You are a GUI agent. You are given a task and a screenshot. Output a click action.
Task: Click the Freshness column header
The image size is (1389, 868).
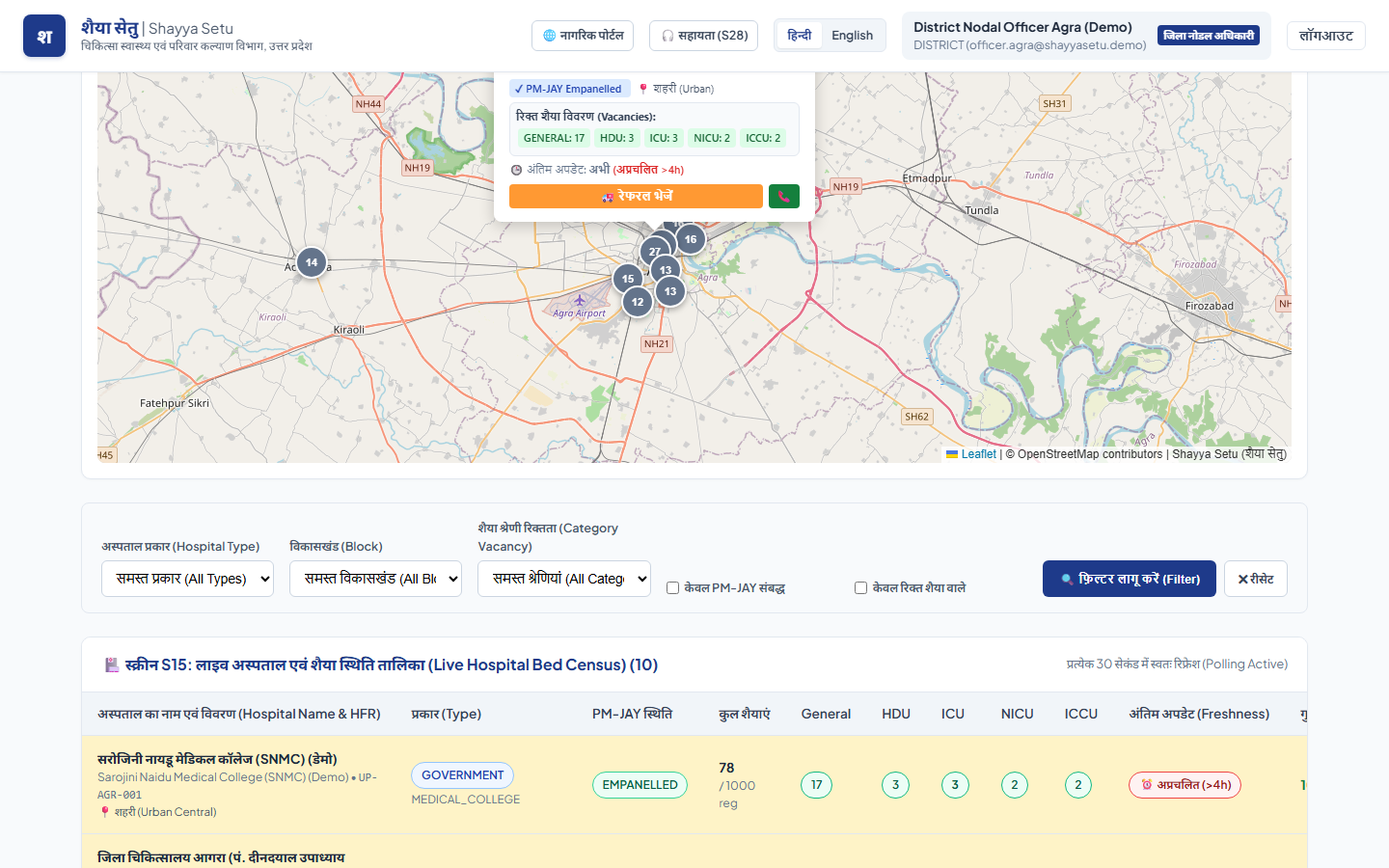tap(1199, 714)
